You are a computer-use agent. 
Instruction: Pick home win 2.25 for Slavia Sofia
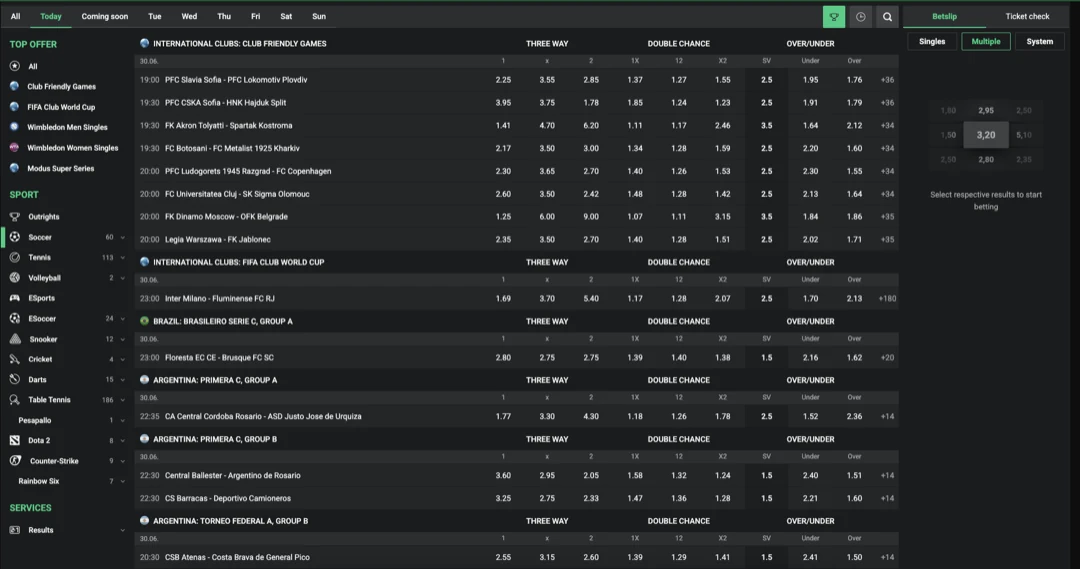503,80
